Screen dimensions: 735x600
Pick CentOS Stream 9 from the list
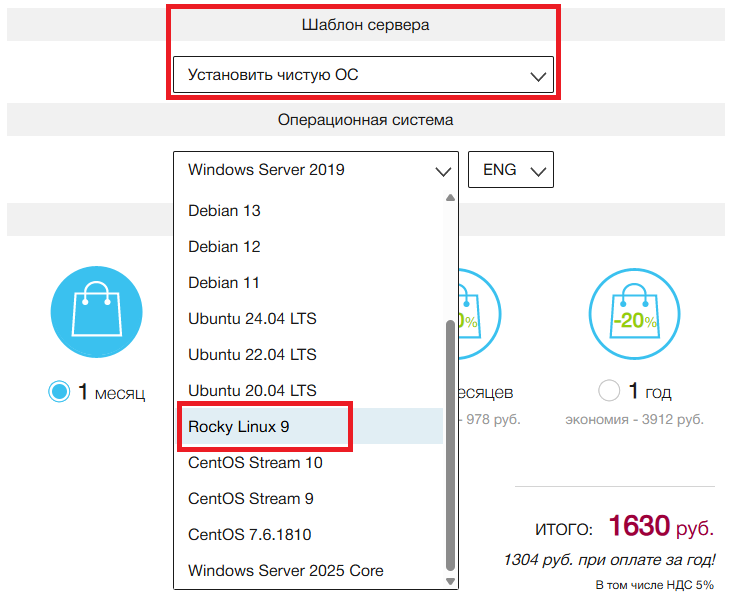click(x=308, y=499)
